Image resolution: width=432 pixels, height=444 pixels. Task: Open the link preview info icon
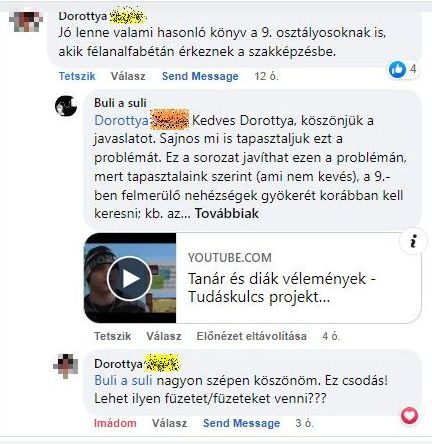(x=413, y=241)
